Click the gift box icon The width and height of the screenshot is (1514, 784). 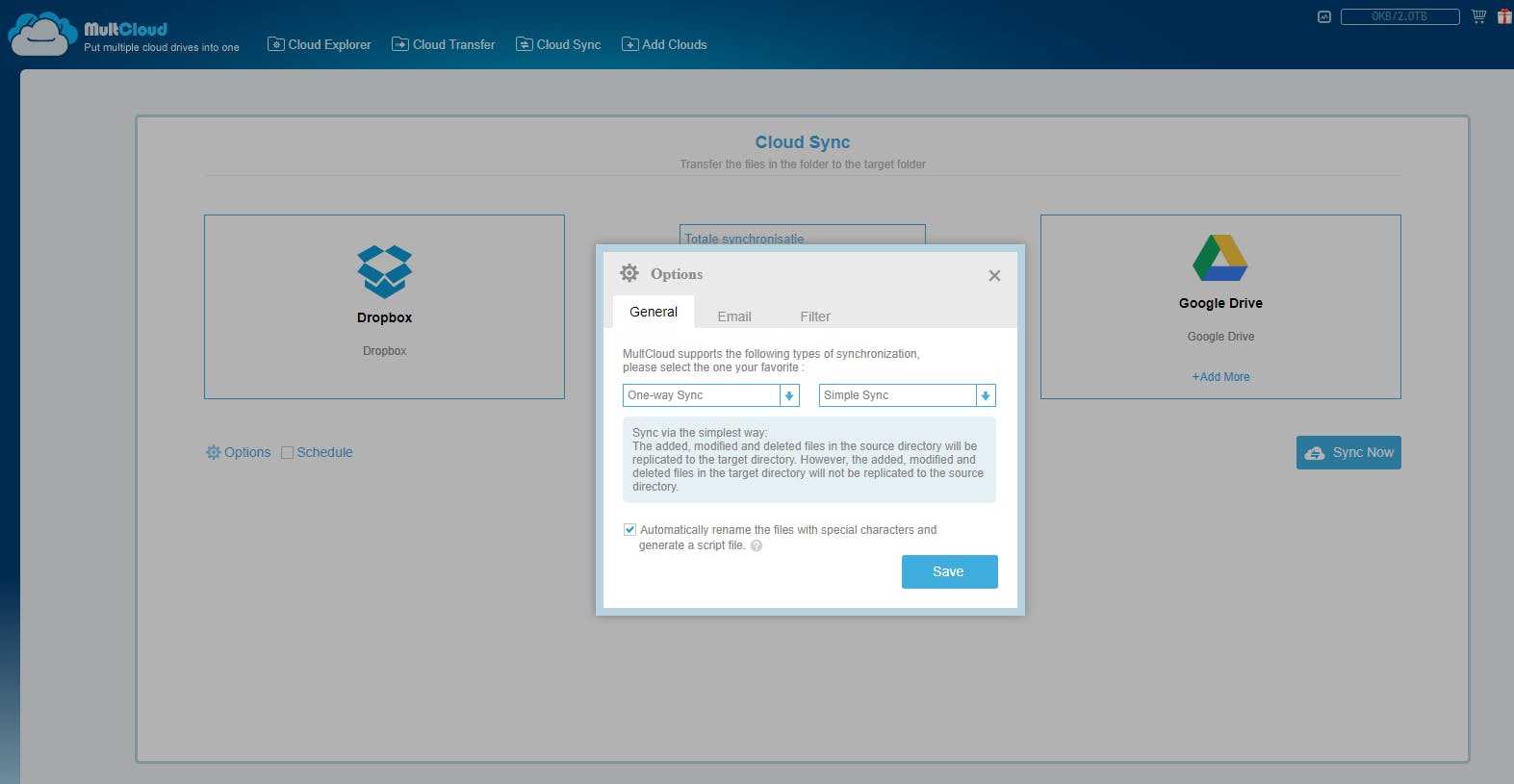click(x=1504, y=16)
